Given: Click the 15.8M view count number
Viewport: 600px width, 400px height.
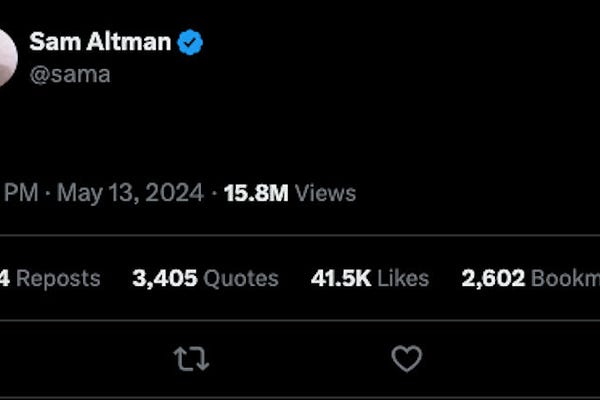Looking at the screenshot, I should 256,193.
